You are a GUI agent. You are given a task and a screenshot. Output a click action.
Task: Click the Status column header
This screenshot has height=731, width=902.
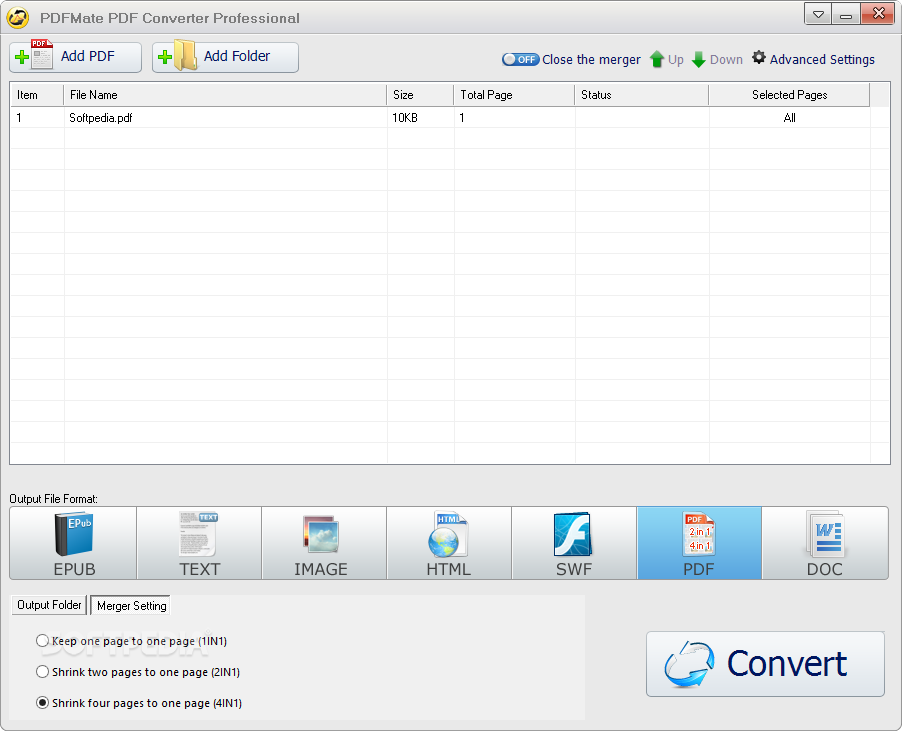(641, 95)
